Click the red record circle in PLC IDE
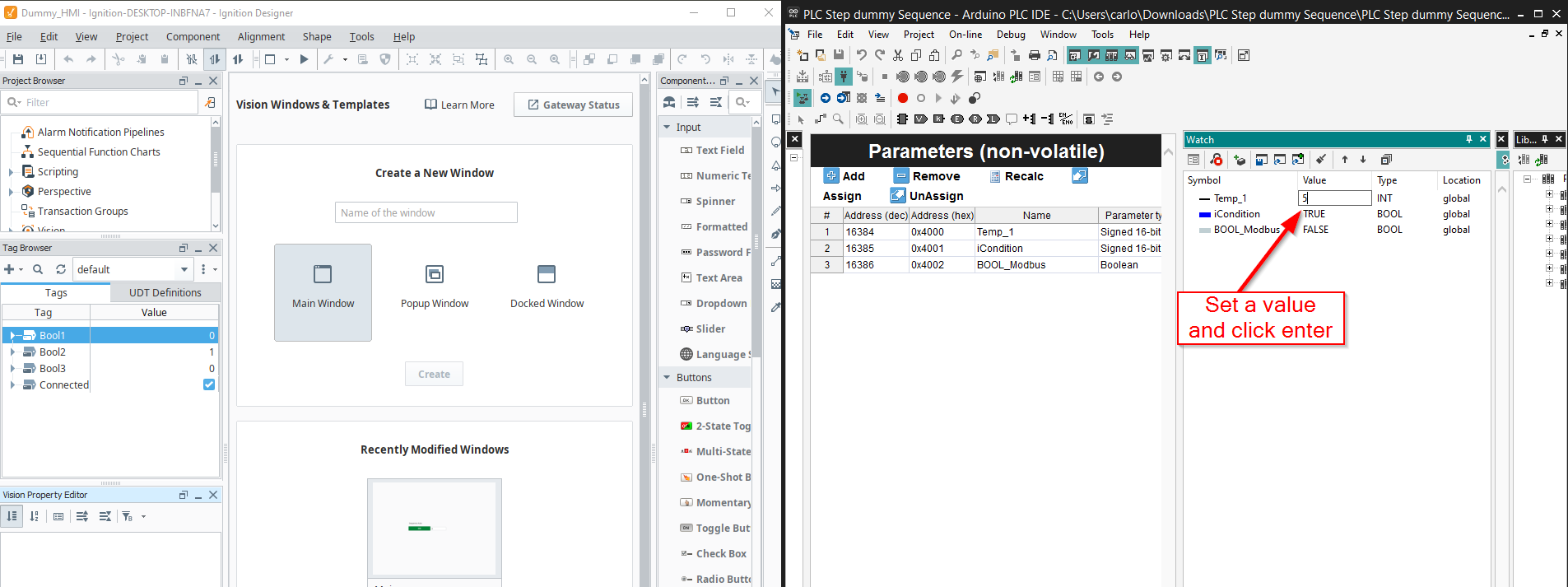Viewport: 1568px width, 587px height. tap(903, 98)
